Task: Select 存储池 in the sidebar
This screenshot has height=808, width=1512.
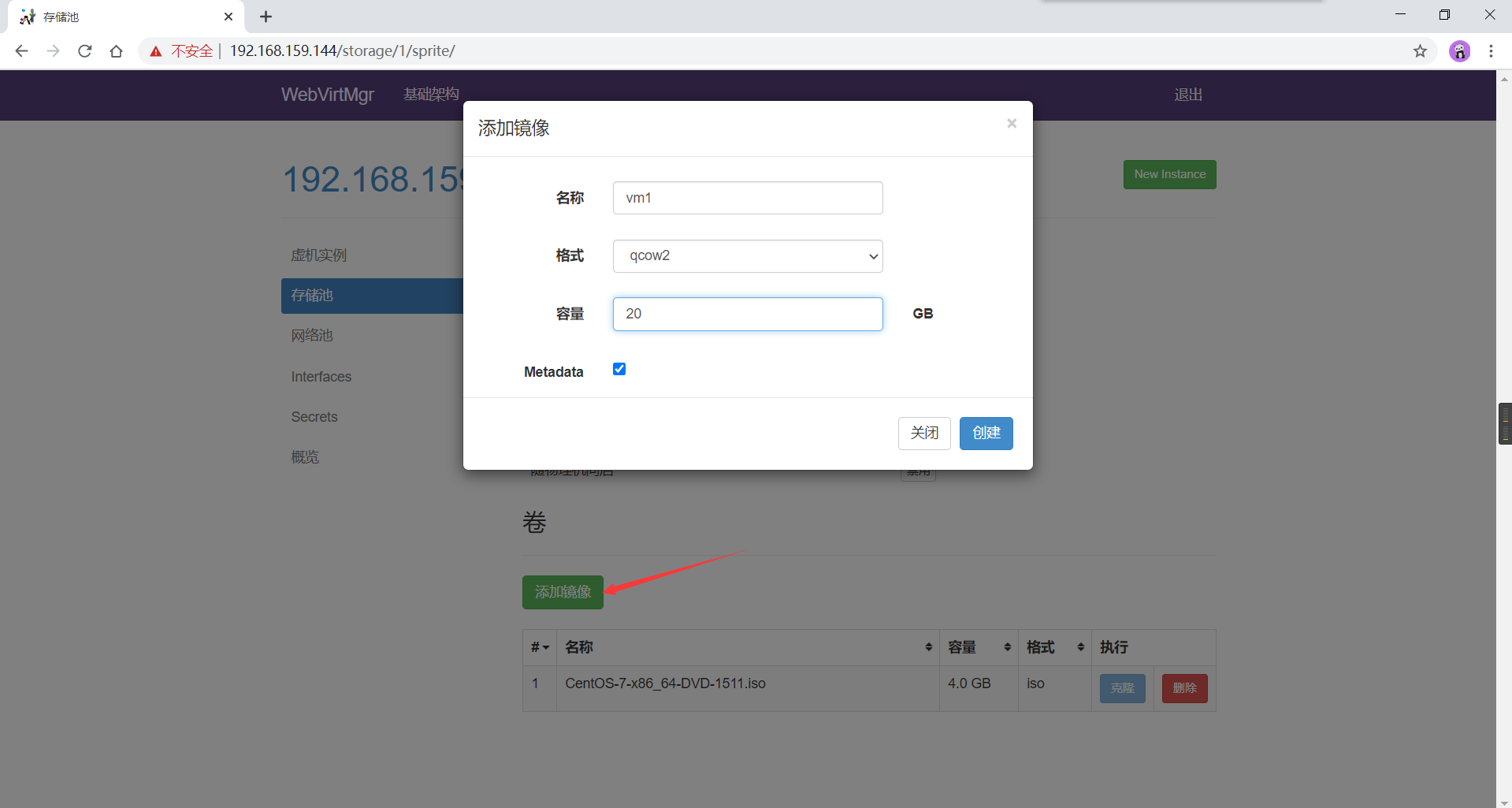Action: [x=372, y=296]
